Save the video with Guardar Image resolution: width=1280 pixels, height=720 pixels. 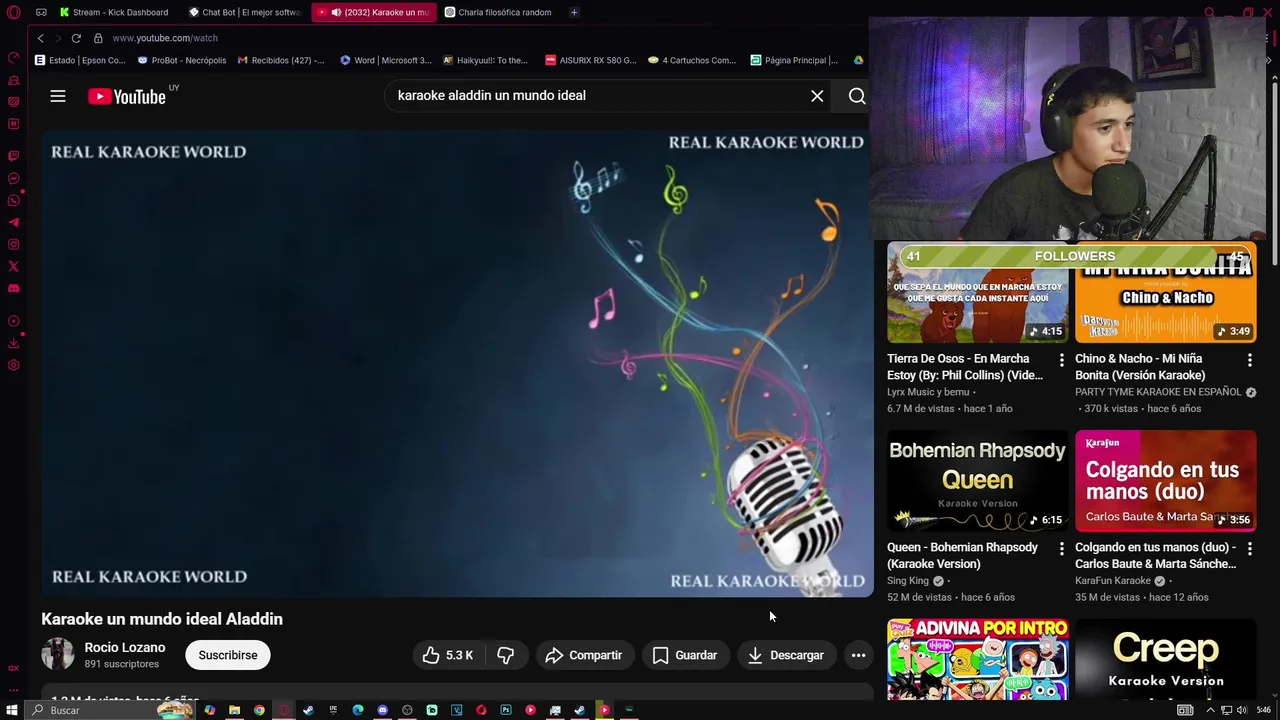[685, 655]
